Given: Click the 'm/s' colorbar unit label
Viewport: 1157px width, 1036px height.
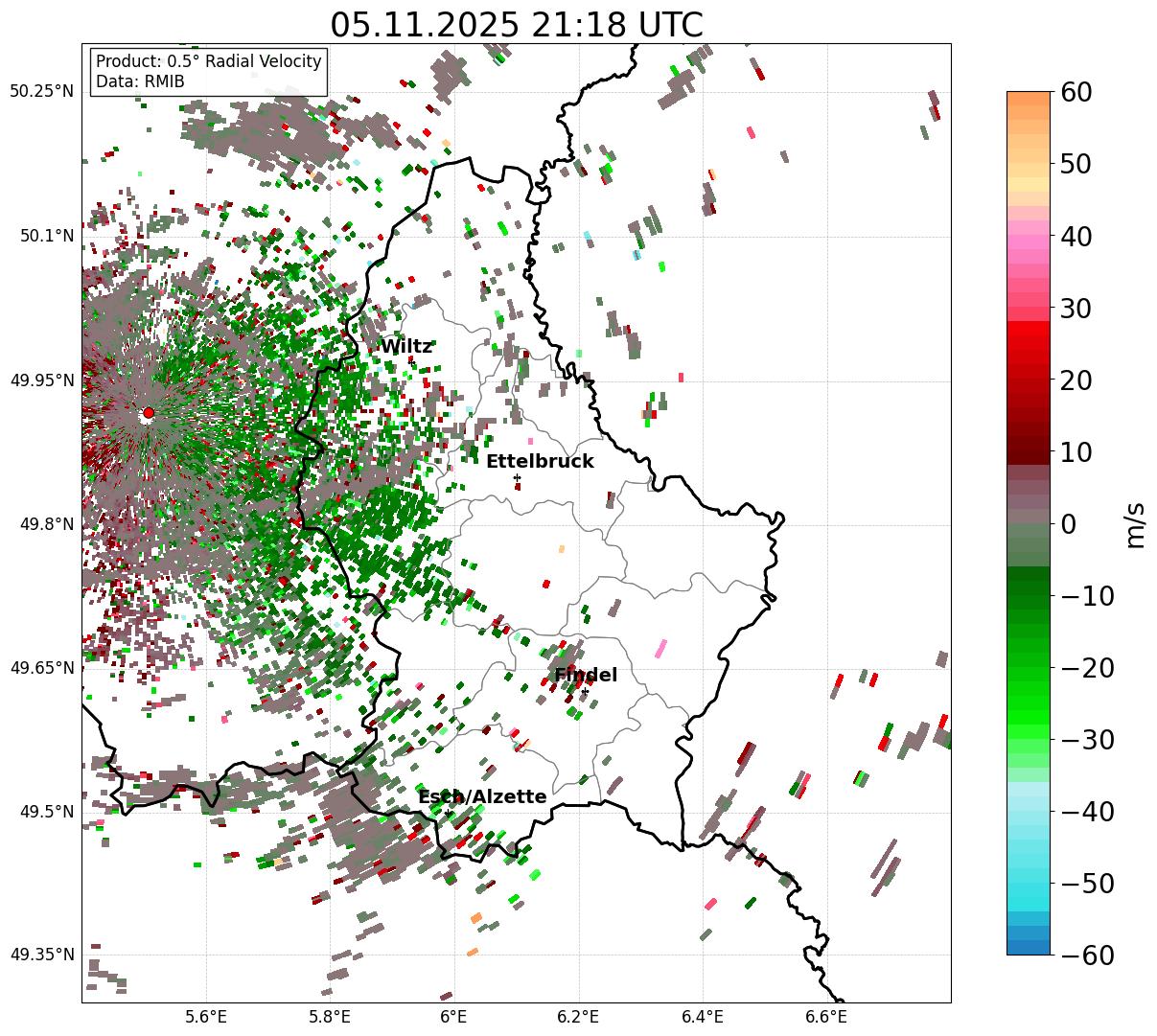Looking at the screenshot, I should (1136, 523).
